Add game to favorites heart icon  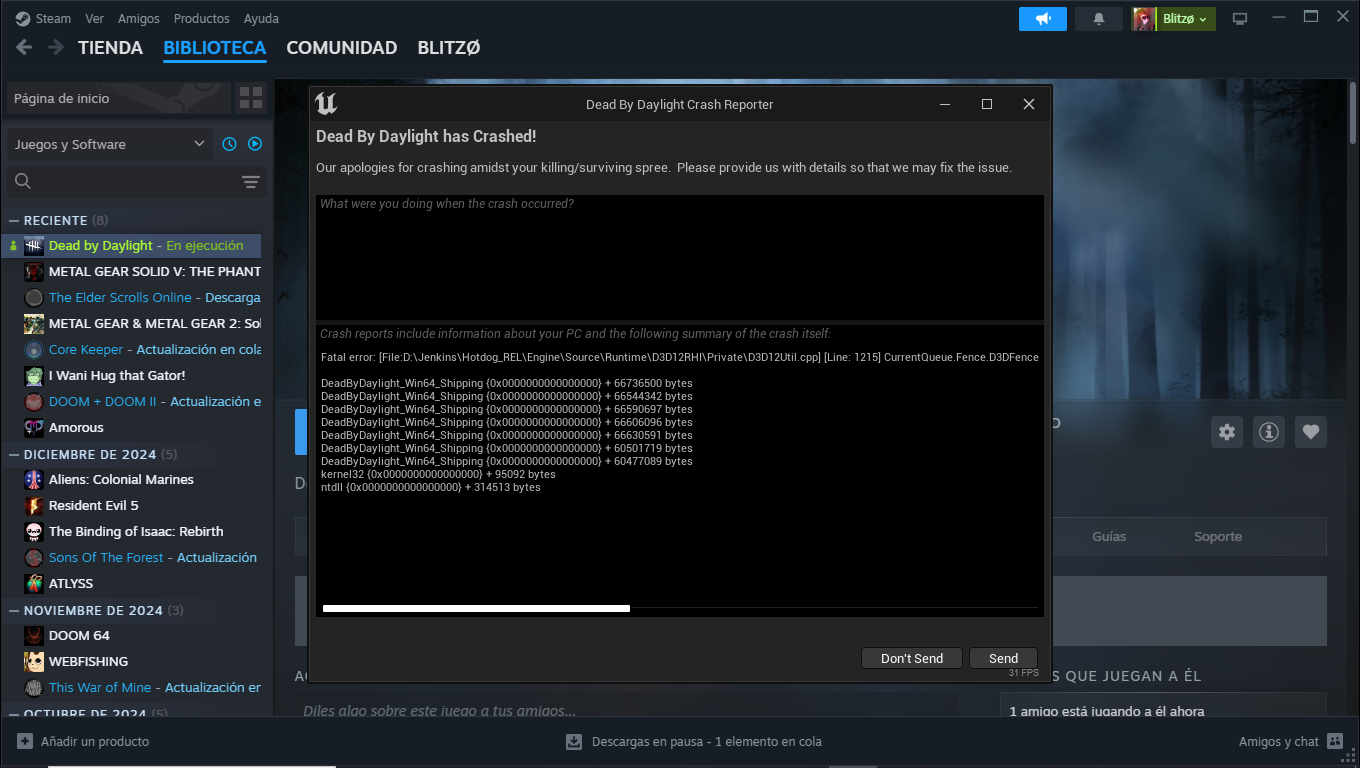(1311, 432)
